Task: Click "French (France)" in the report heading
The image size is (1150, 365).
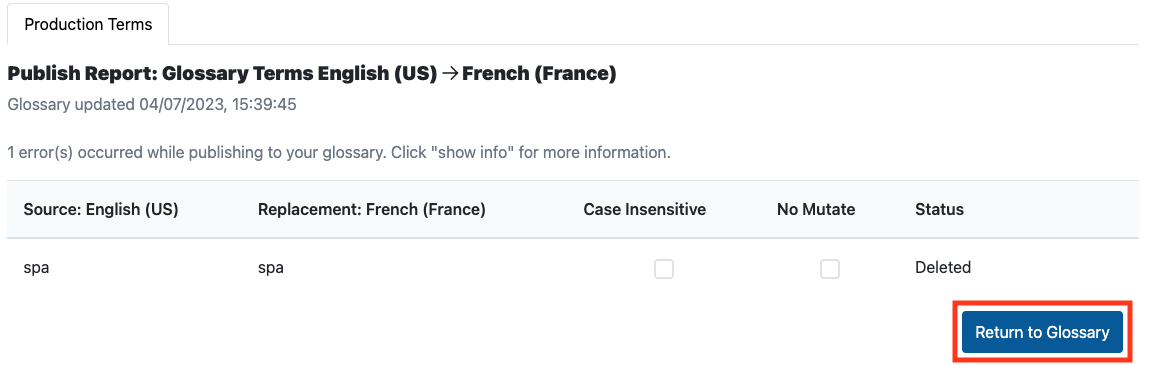Action: point(539,74)
